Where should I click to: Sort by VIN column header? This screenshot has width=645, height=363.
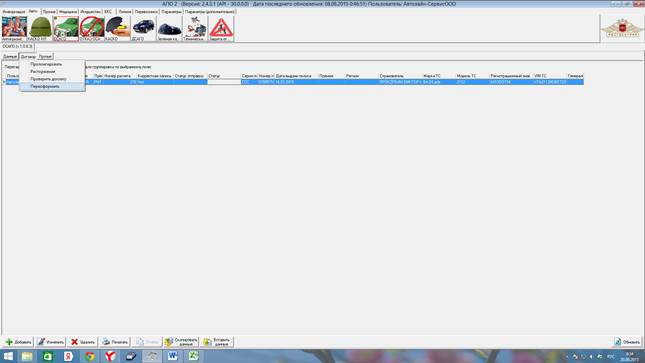point(550,76)
